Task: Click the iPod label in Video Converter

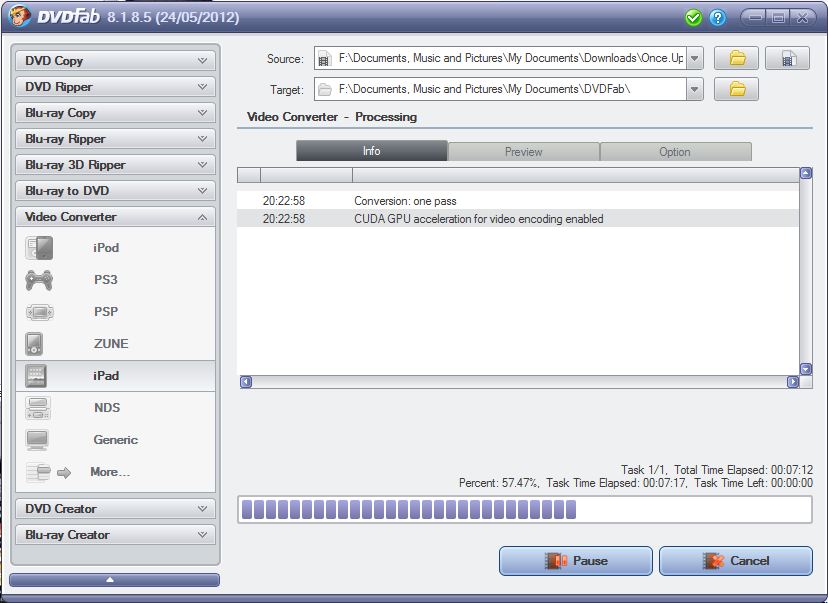Action: (106, 248)
